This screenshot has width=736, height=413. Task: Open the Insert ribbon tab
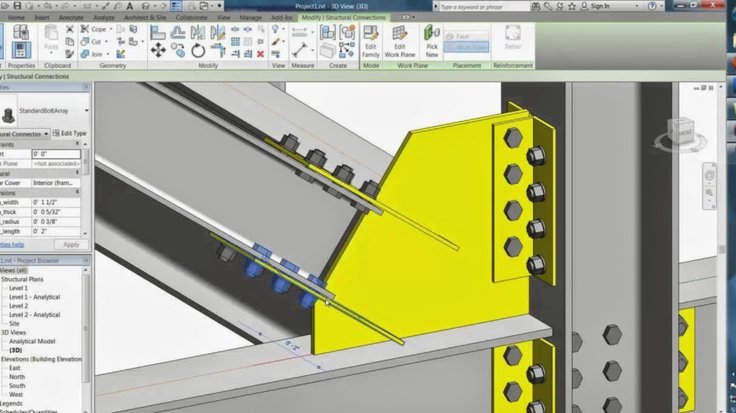click(x=42, y=17)
